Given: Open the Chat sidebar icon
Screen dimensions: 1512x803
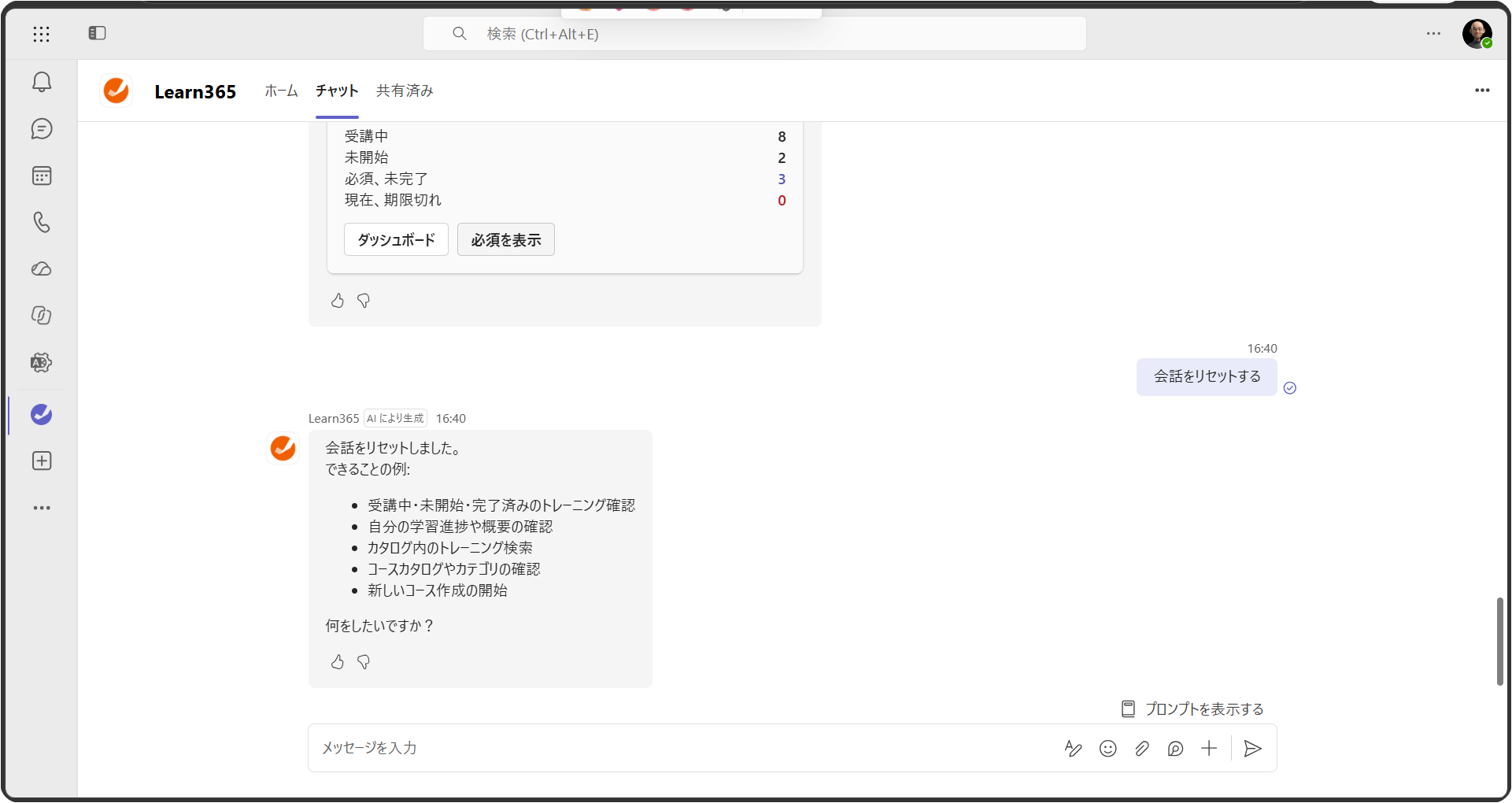Looking at the screenshot, I should 42,128.
